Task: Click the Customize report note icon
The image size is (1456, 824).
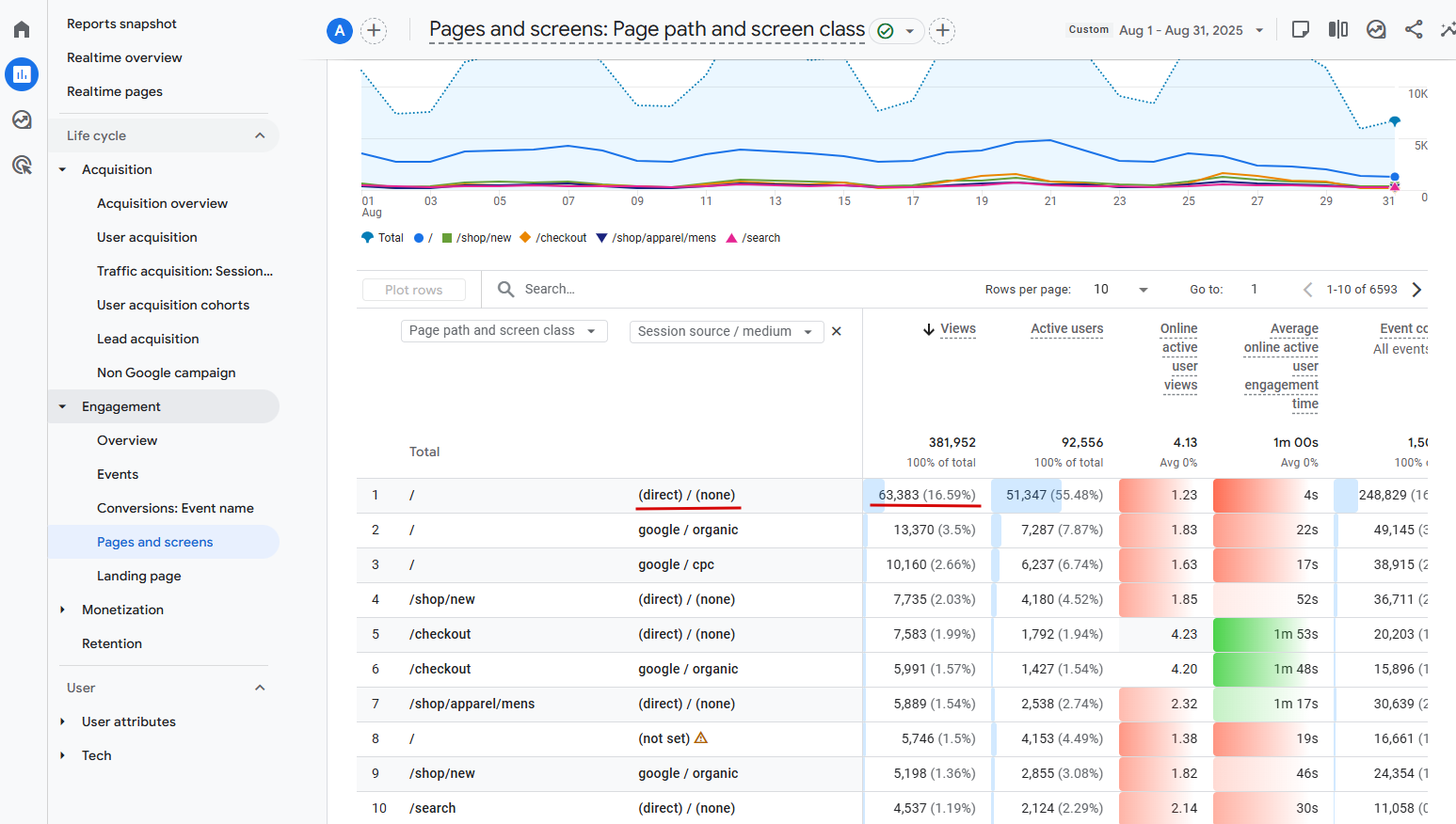Action: tap(1301, 29)
